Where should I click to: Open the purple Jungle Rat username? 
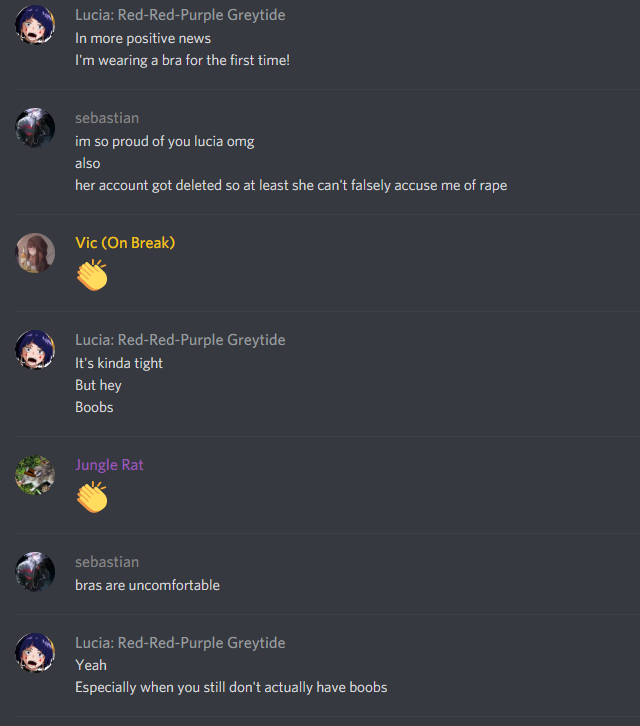coord(109,465)
